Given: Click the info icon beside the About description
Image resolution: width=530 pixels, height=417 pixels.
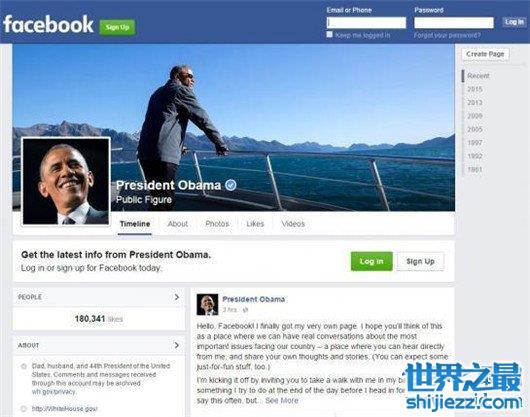Looking at the screenshot, I should [24, 366].
